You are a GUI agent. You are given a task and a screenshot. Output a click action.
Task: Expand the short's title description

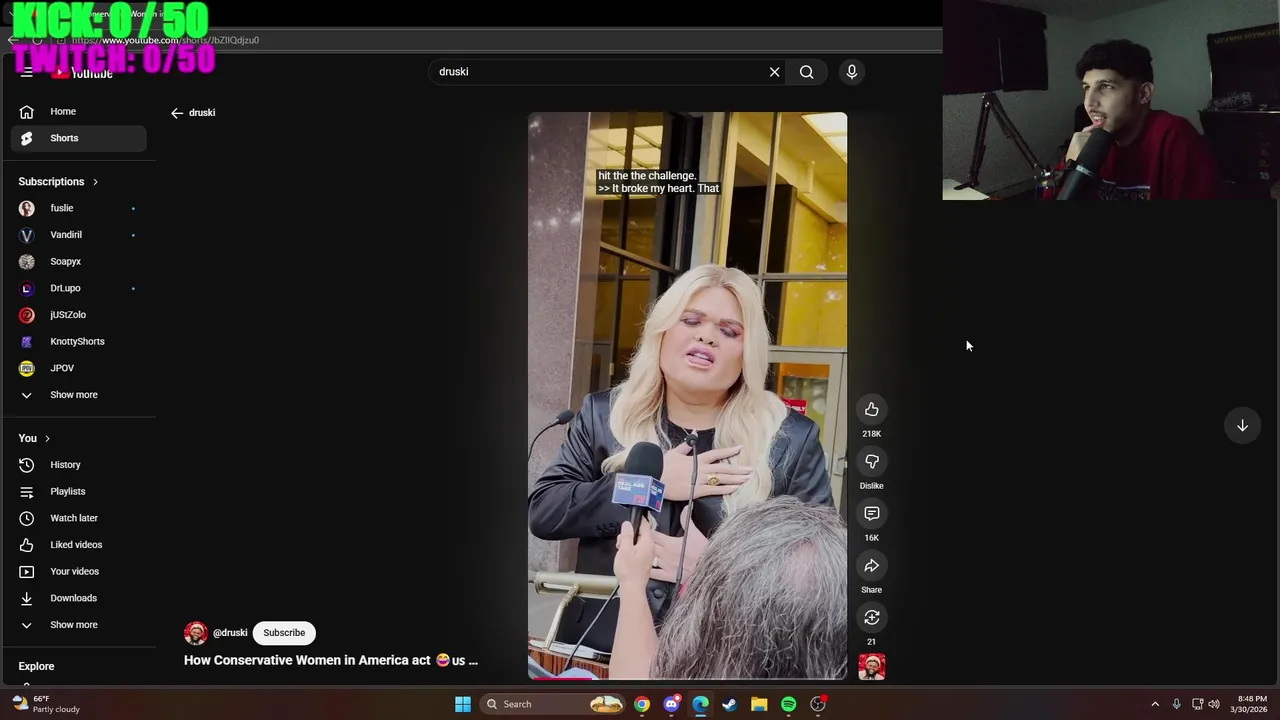(331, 660)
